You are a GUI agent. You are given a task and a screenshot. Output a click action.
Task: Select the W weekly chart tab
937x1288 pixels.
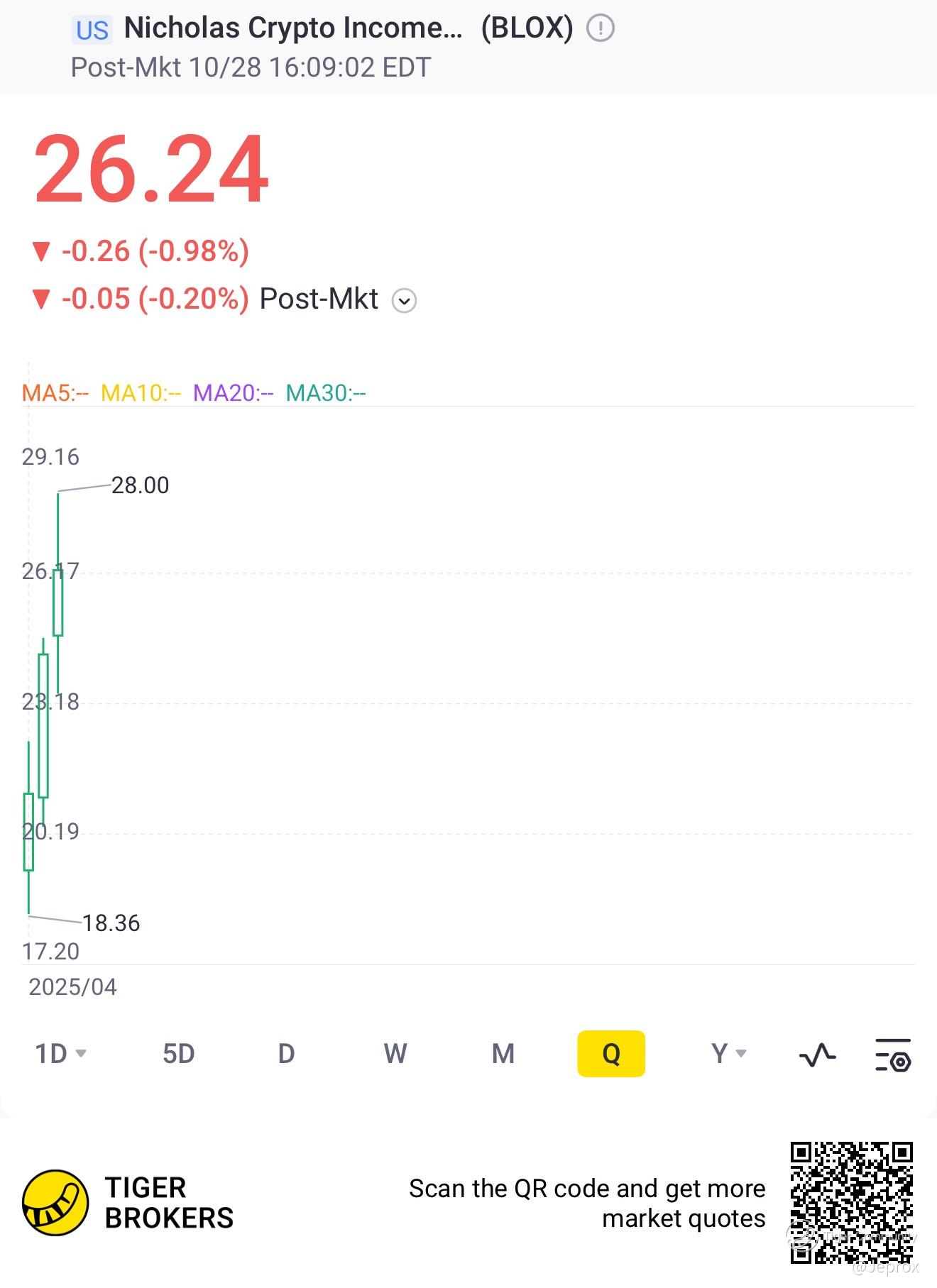click(x=395, y=1054)
